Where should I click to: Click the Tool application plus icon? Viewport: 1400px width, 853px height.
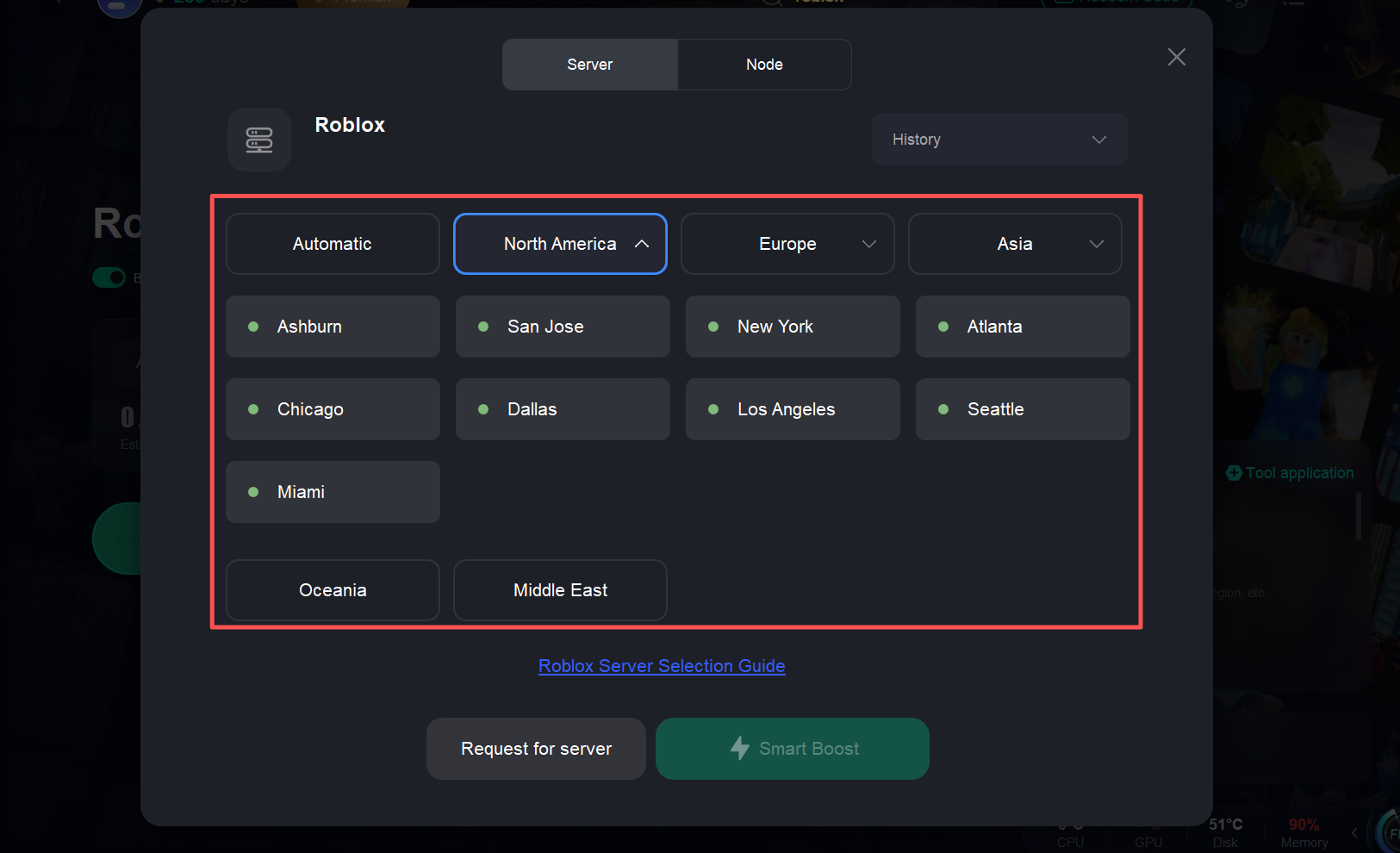coord(1234,473)
